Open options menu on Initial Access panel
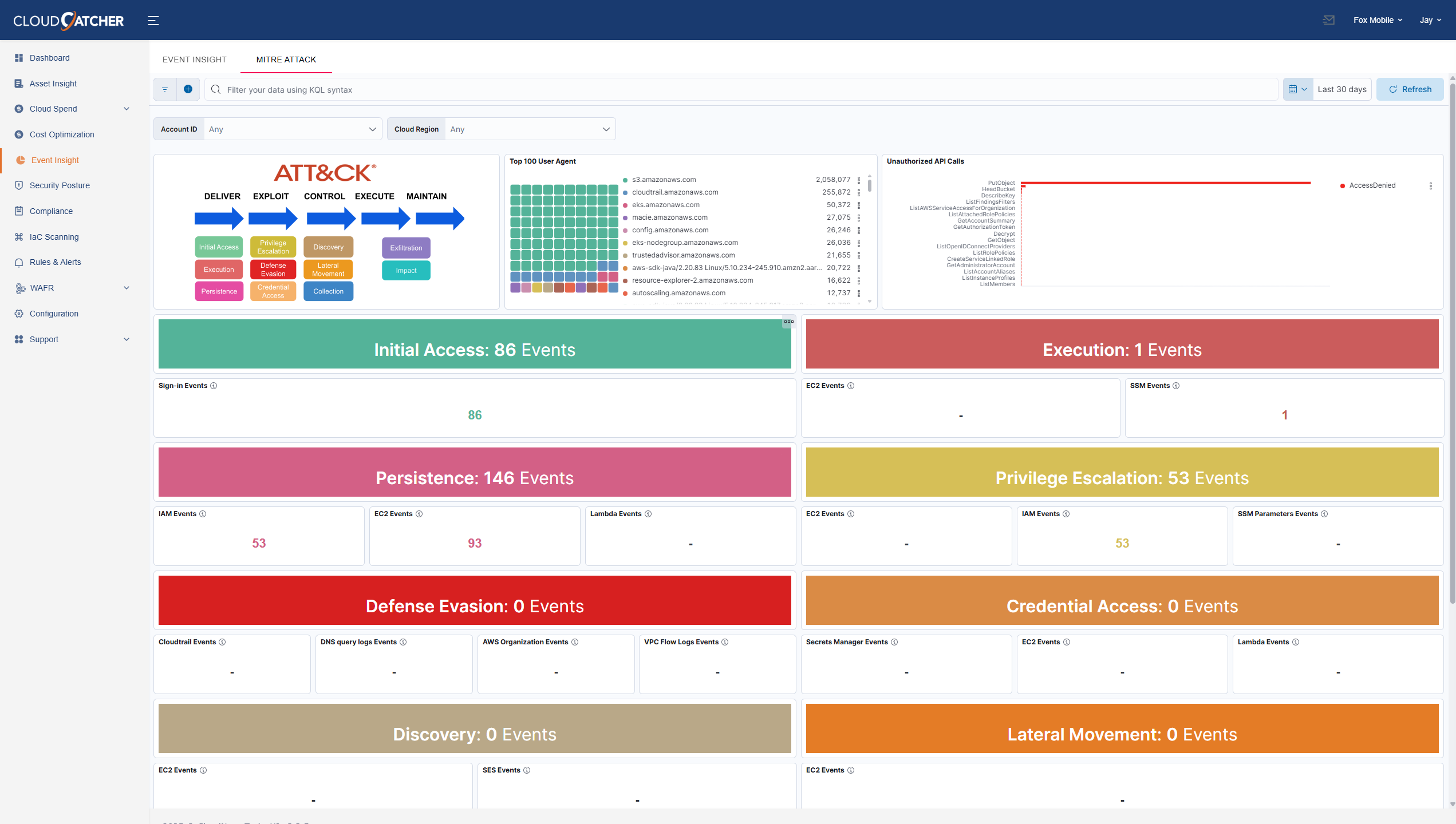Screen dimensions: 1456x824 point(788,322)
